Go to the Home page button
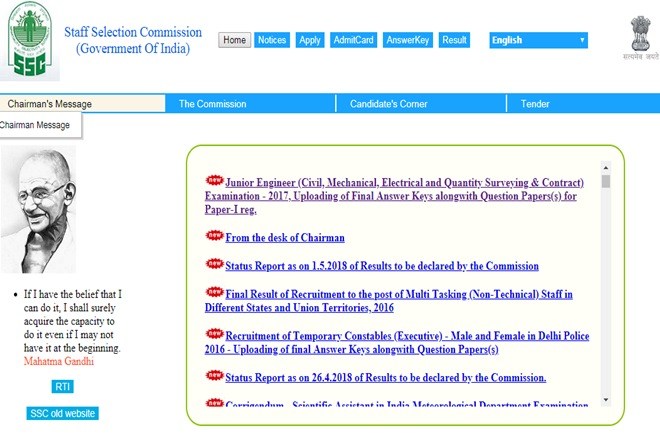This screenshot has height=440, width=660. click(x=234, y=40)
